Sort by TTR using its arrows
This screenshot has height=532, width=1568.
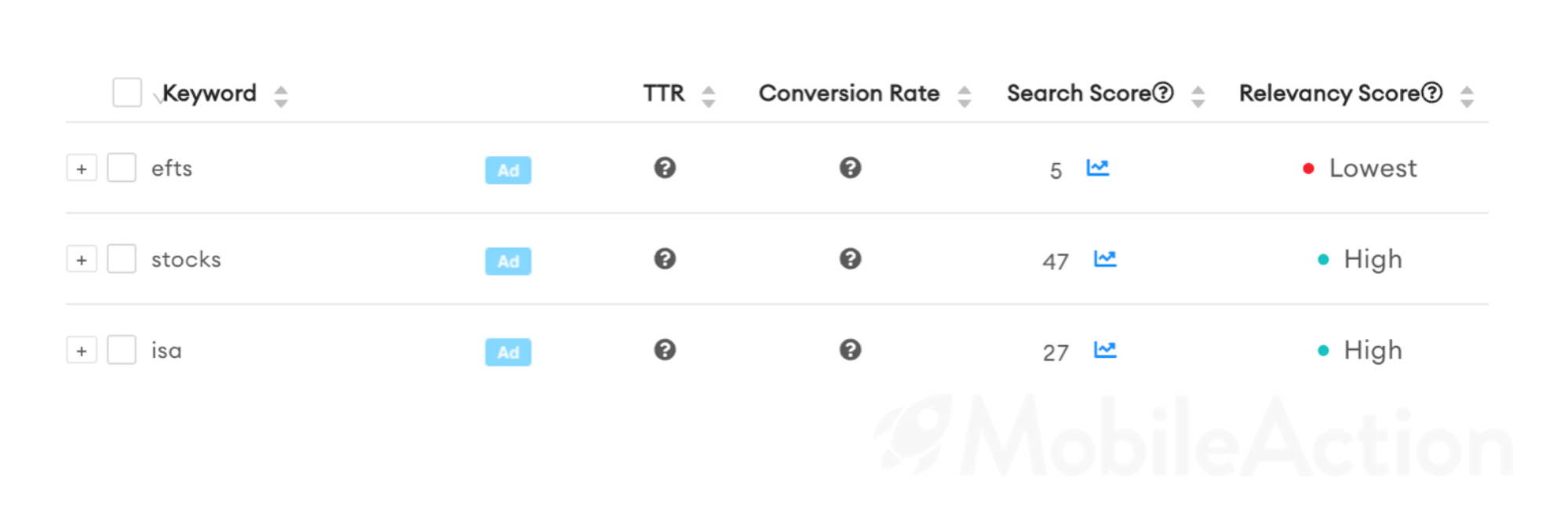pyautogui.click(x=709, y=97)
